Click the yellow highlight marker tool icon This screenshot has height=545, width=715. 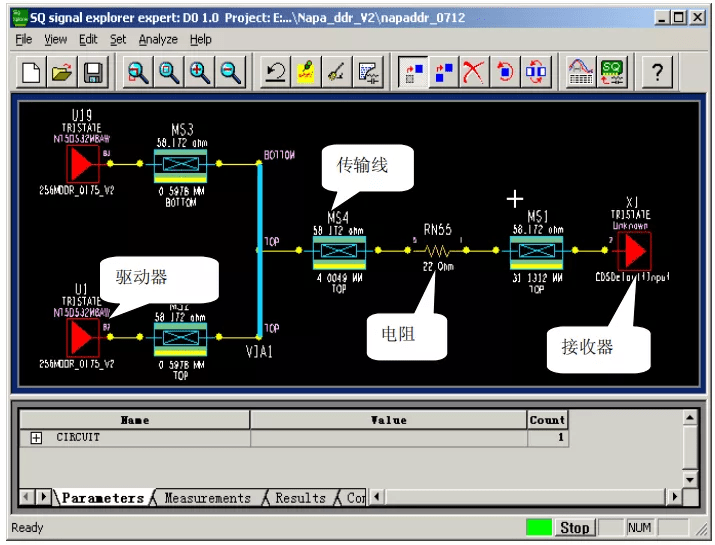point(306,72)
